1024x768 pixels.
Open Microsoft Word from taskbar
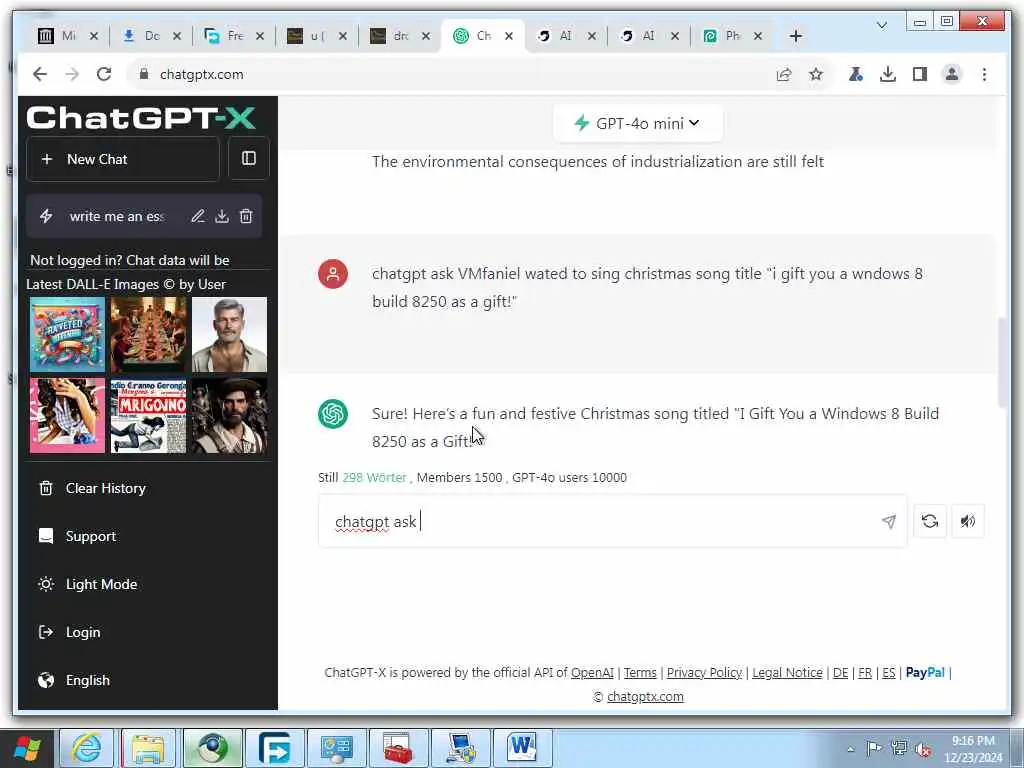[522, 748]
